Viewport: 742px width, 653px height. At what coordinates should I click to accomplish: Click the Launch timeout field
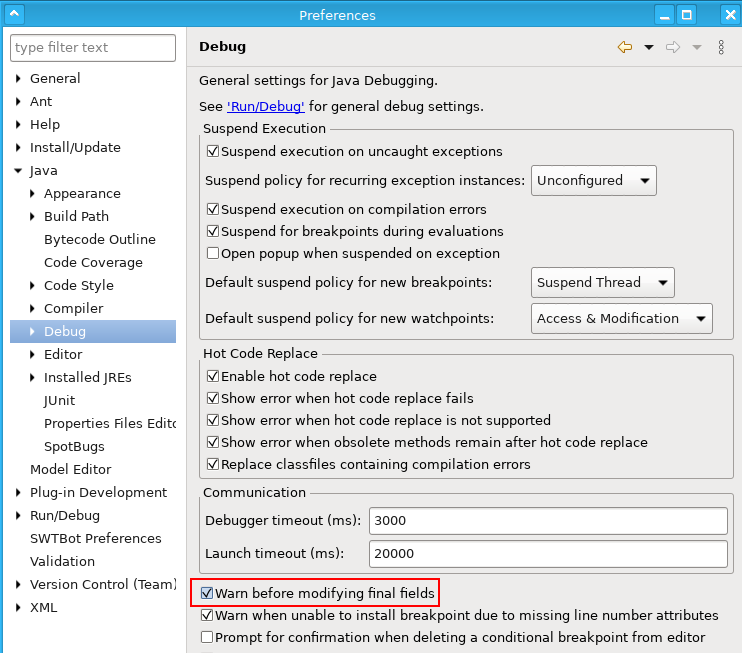(x=548, y=554)
